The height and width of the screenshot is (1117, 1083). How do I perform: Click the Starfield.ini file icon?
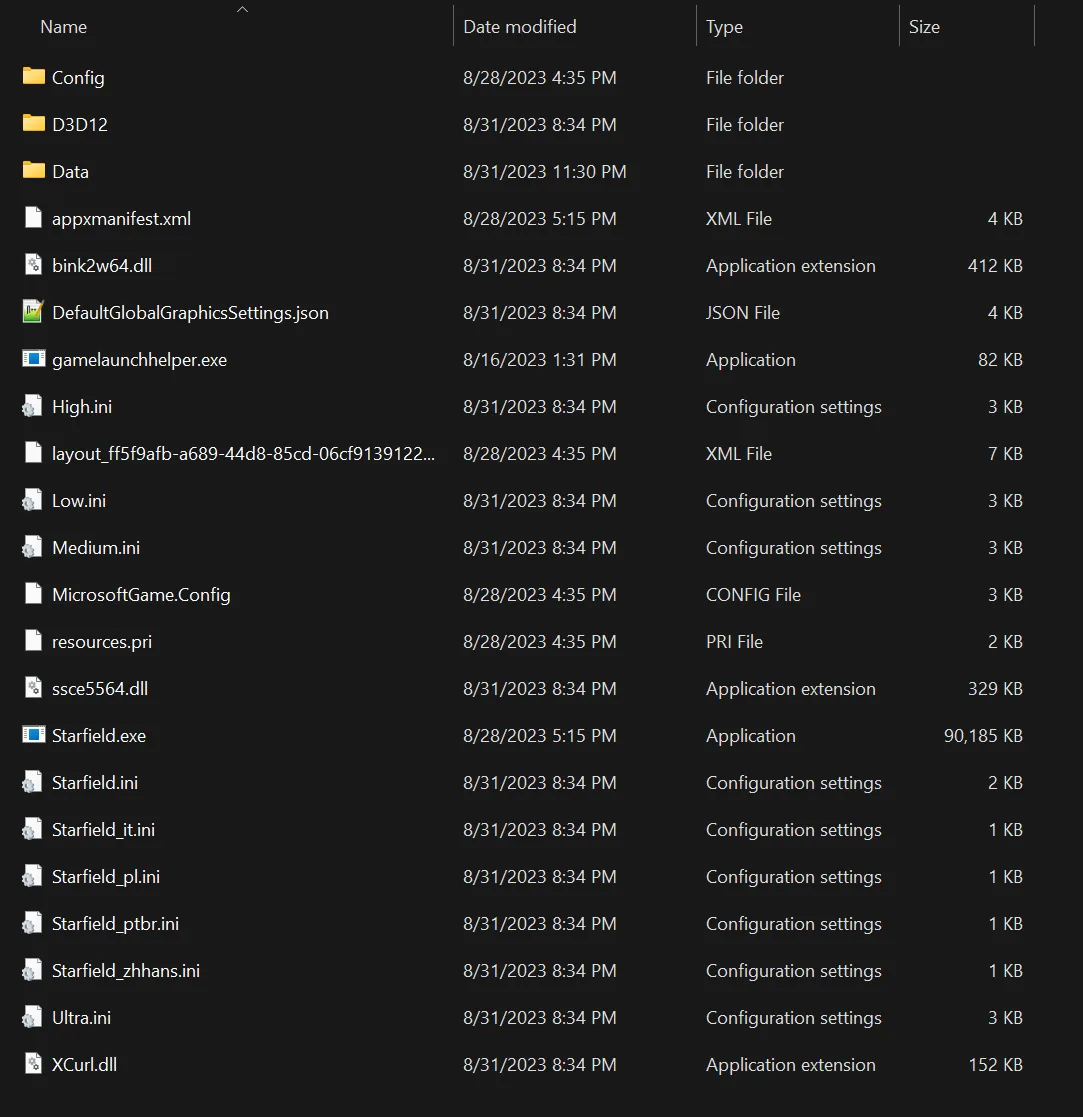32,782
